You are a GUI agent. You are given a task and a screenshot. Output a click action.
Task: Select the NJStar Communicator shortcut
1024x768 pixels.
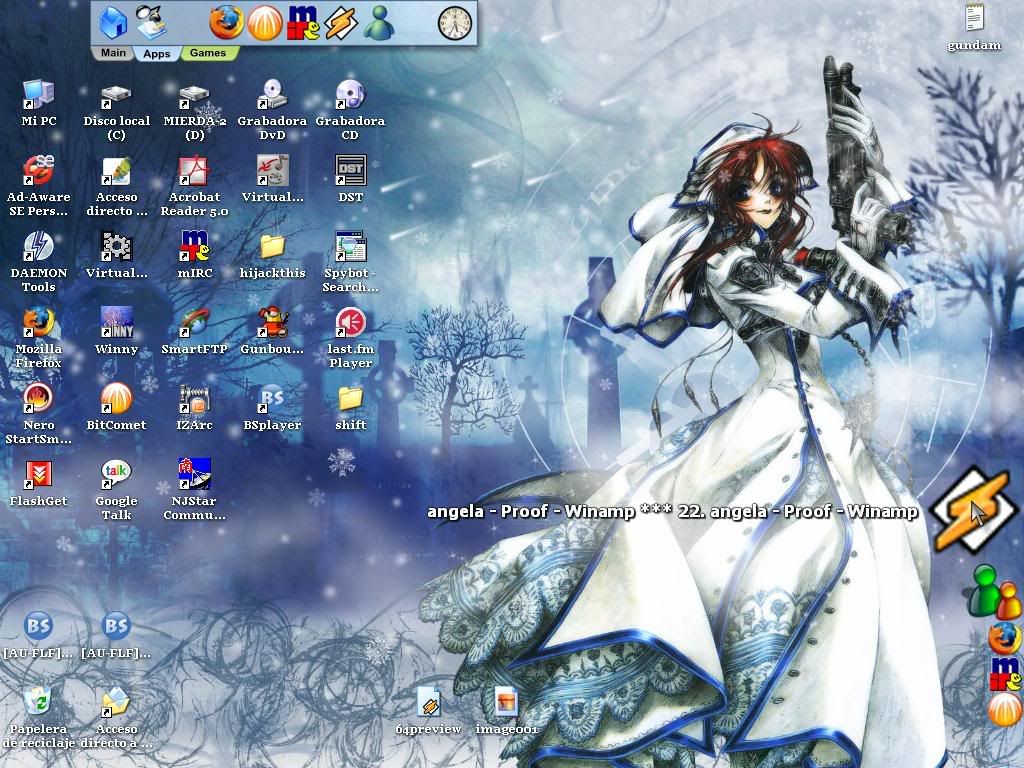(x=195, y=490)
